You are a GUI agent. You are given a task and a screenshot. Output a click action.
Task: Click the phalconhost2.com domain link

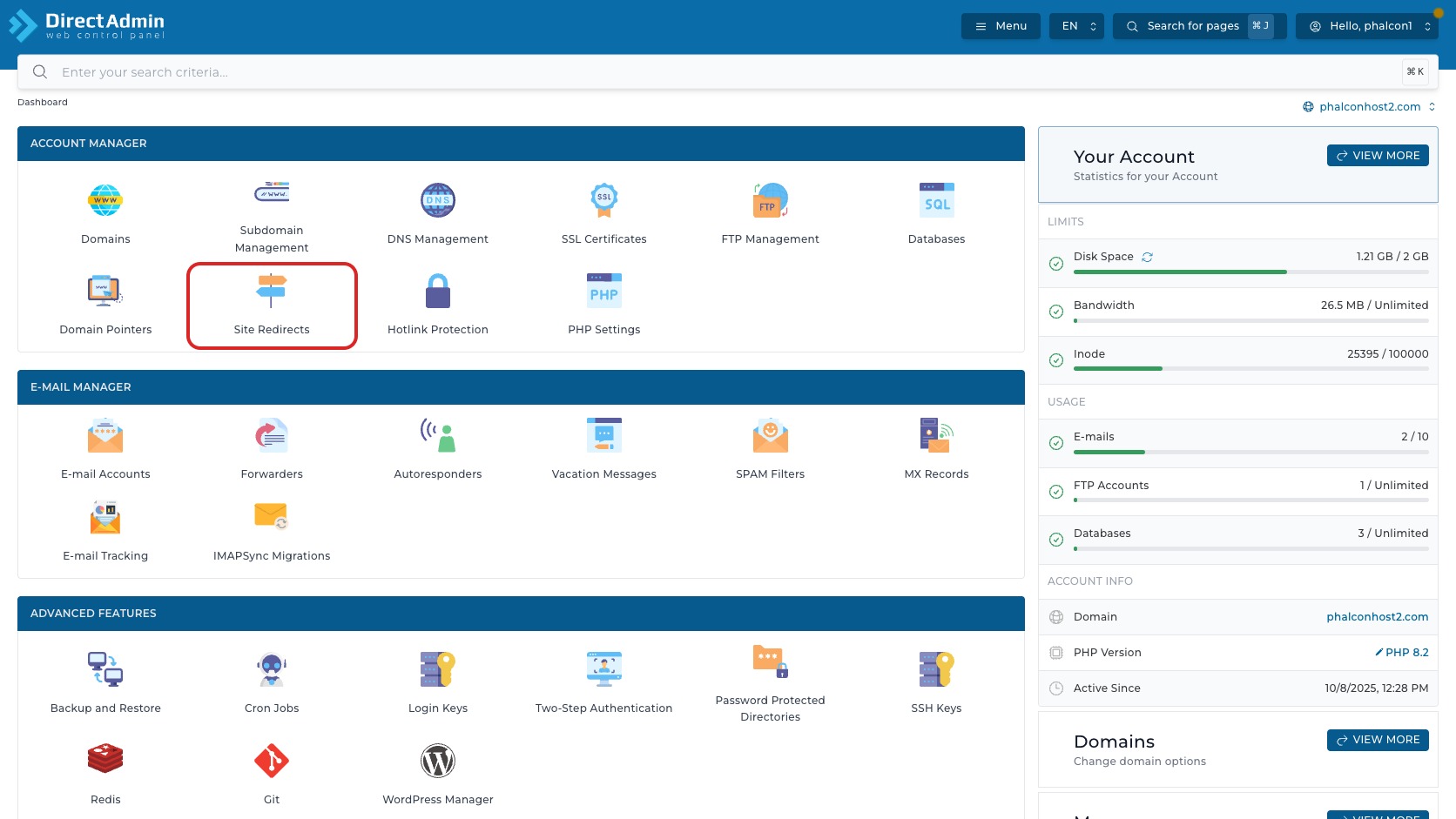(1377, 617)
